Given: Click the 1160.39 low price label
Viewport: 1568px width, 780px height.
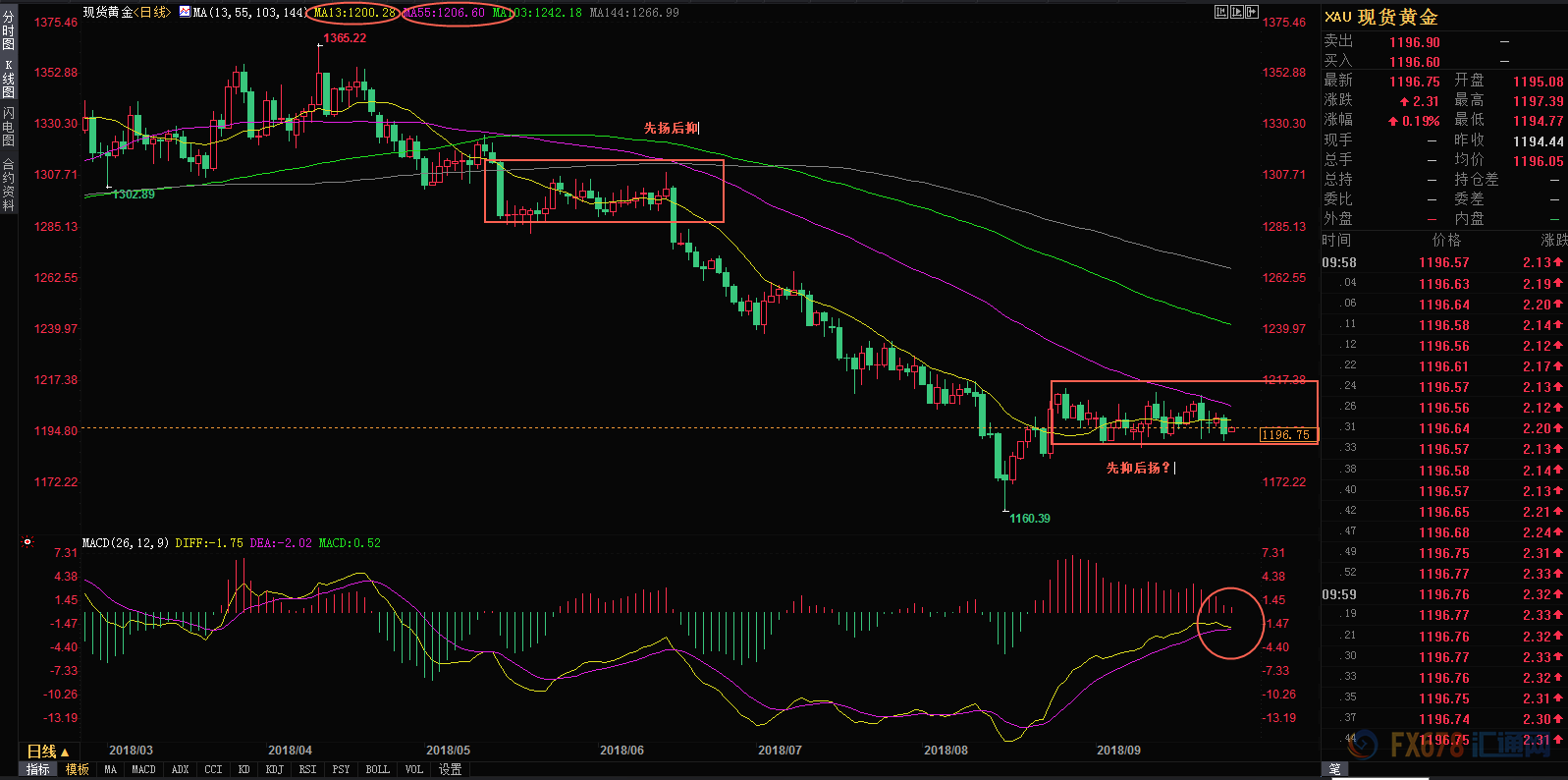Looking at the screenshot, I should [x=1030, y=518].
